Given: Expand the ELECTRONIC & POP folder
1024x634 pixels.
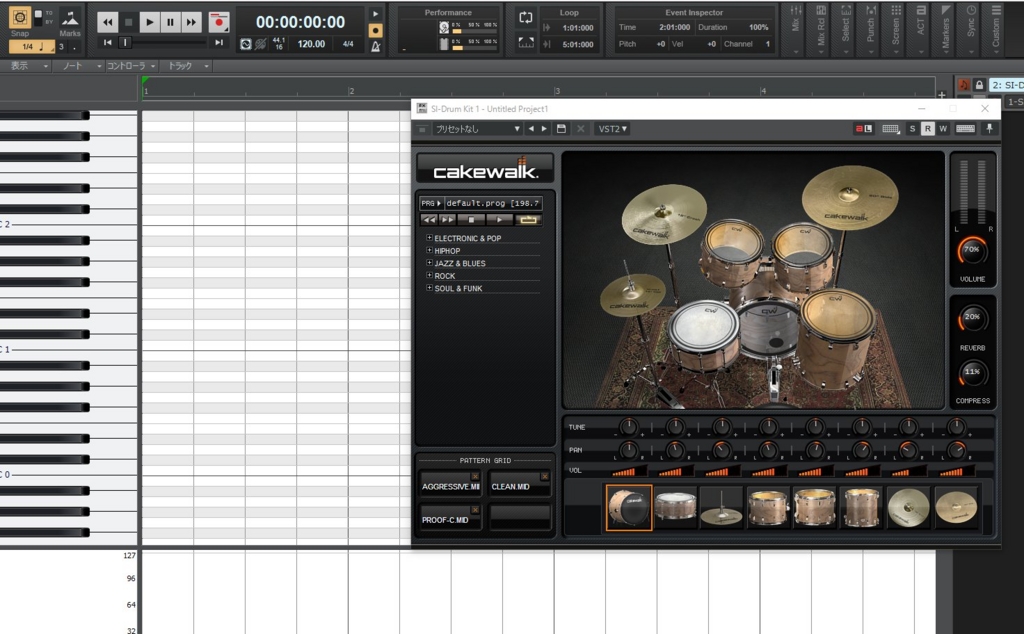Looking at the screenshot, I should tap(429, 238).
